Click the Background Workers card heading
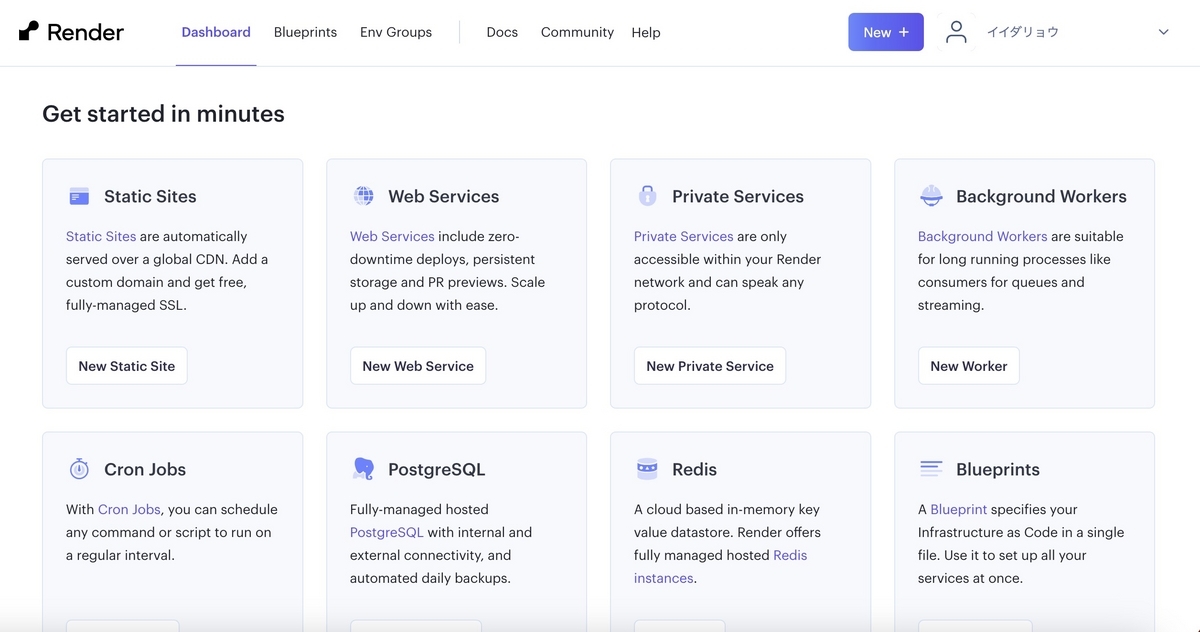 point(1041,196)
